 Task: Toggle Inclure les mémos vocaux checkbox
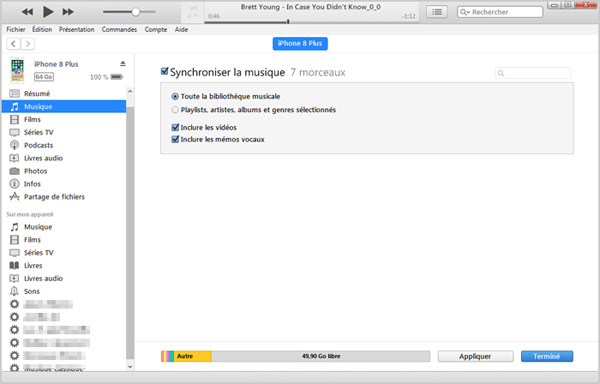(175, 139)
